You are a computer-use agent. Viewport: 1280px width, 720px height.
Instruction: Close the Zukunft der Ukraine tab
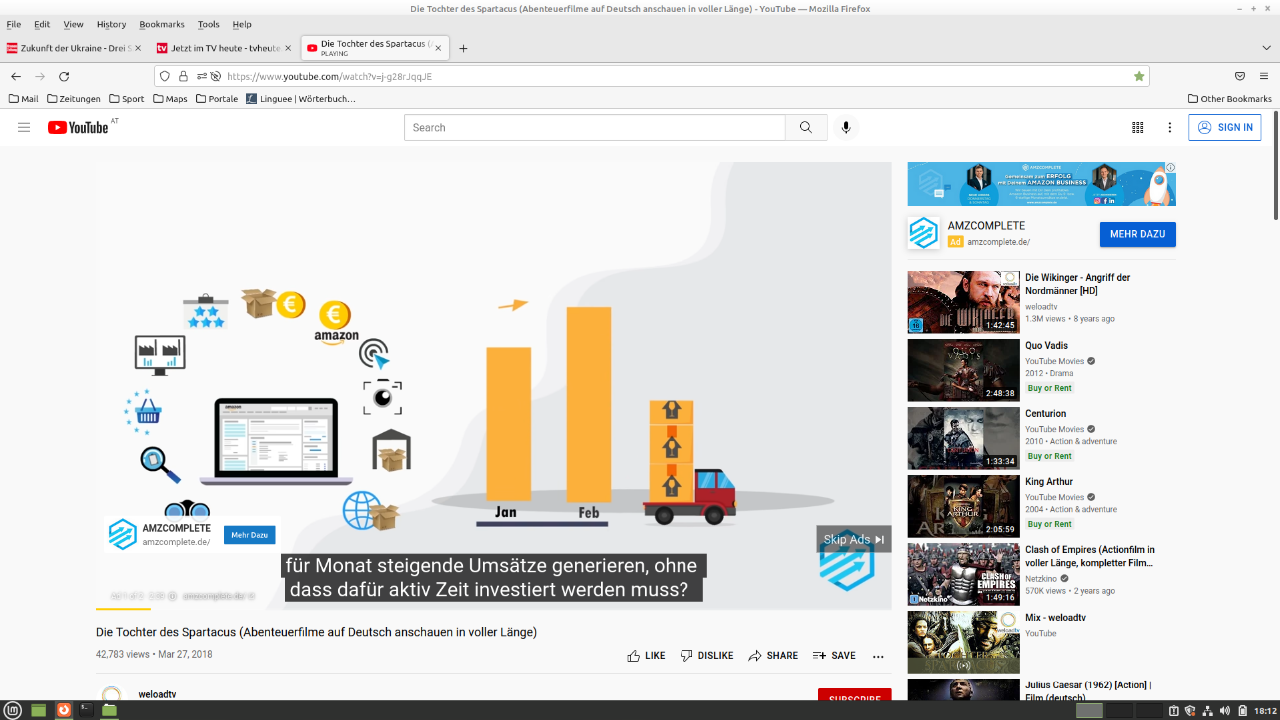(x=136, y=48)
